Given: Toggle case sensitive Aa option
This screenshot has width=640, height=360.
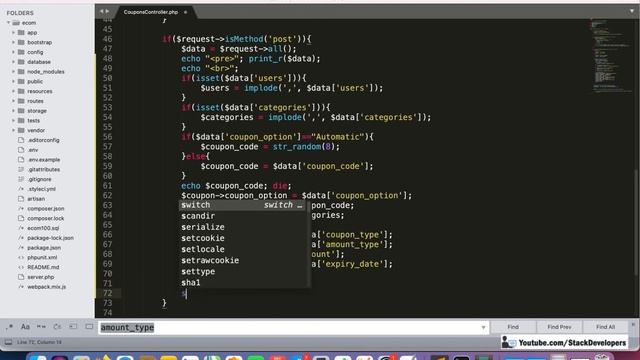Looking at the screenshot, I should coord(25,327).
